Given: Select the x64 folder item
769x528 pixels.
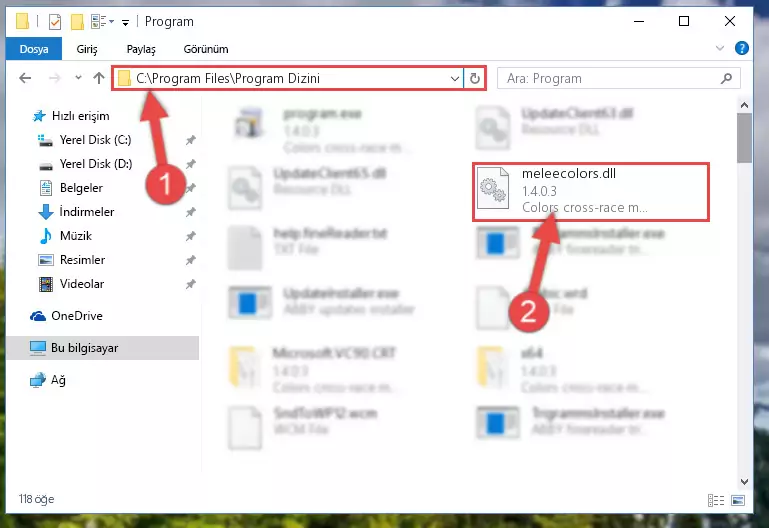Looking at the screenshot, I should pos(562,370).
